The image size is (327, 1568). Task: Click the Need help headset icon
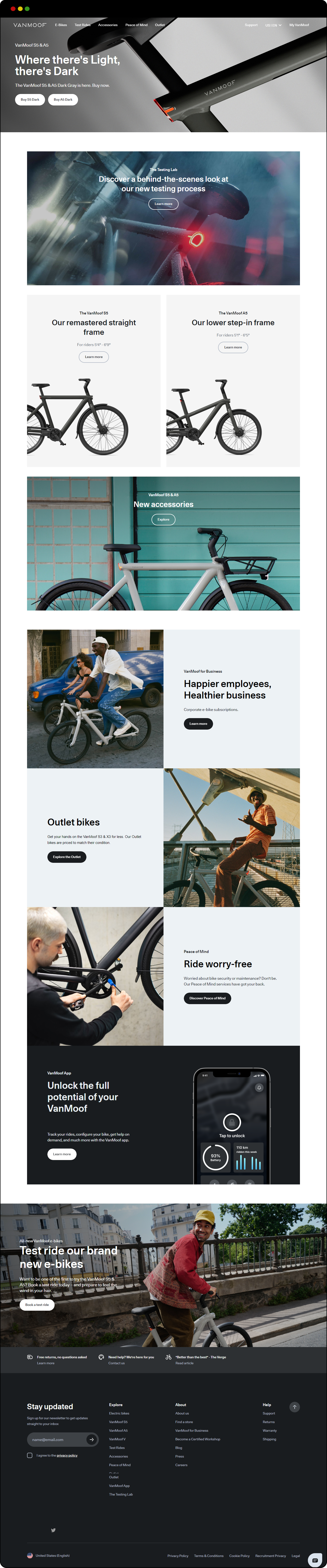[101, 1357]
